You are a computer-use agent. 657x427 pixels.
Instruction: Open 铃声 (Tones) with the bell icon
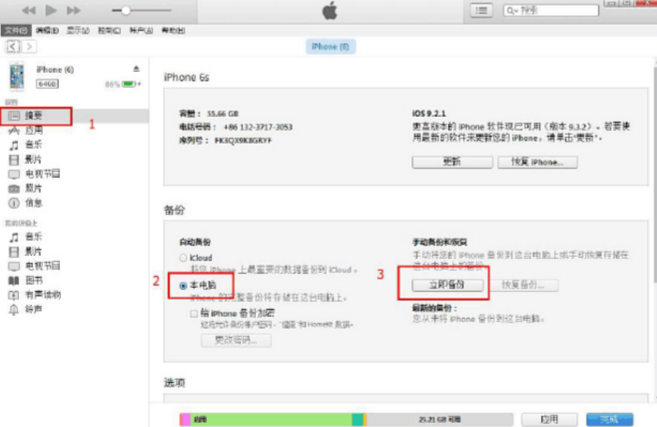coord(33,309)
